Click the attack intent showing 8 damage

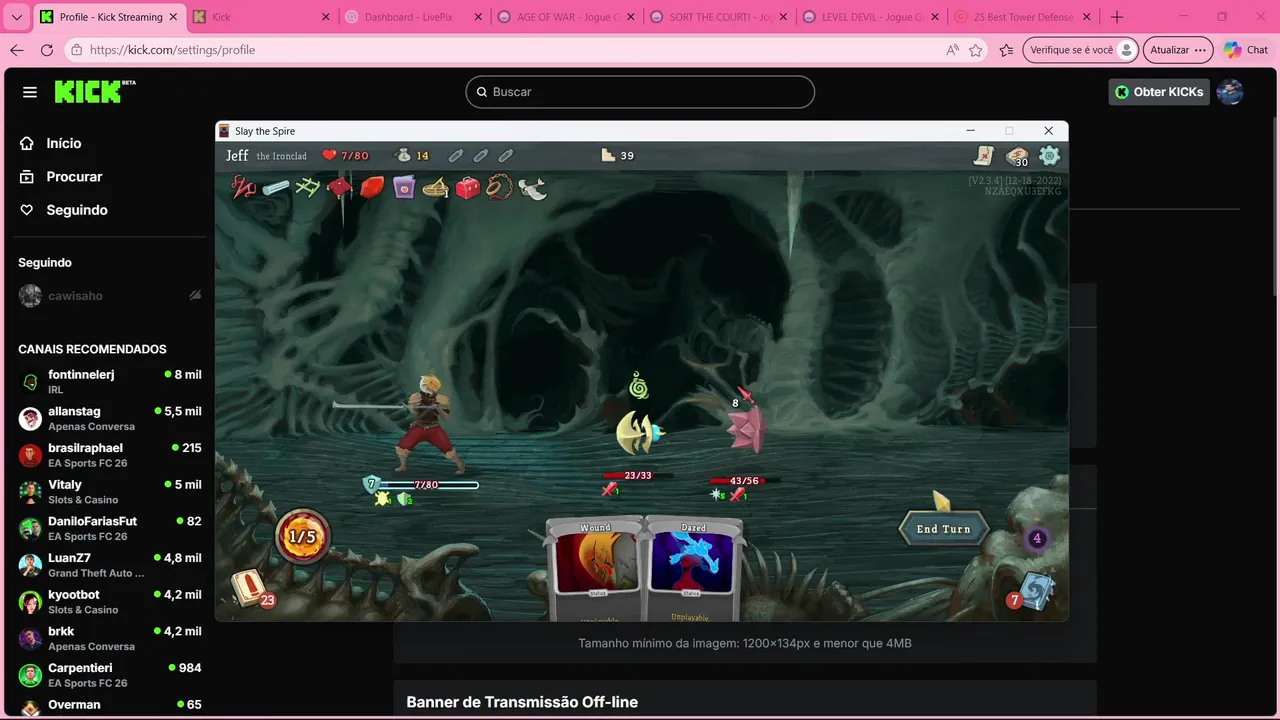click(x=742, y=398)
